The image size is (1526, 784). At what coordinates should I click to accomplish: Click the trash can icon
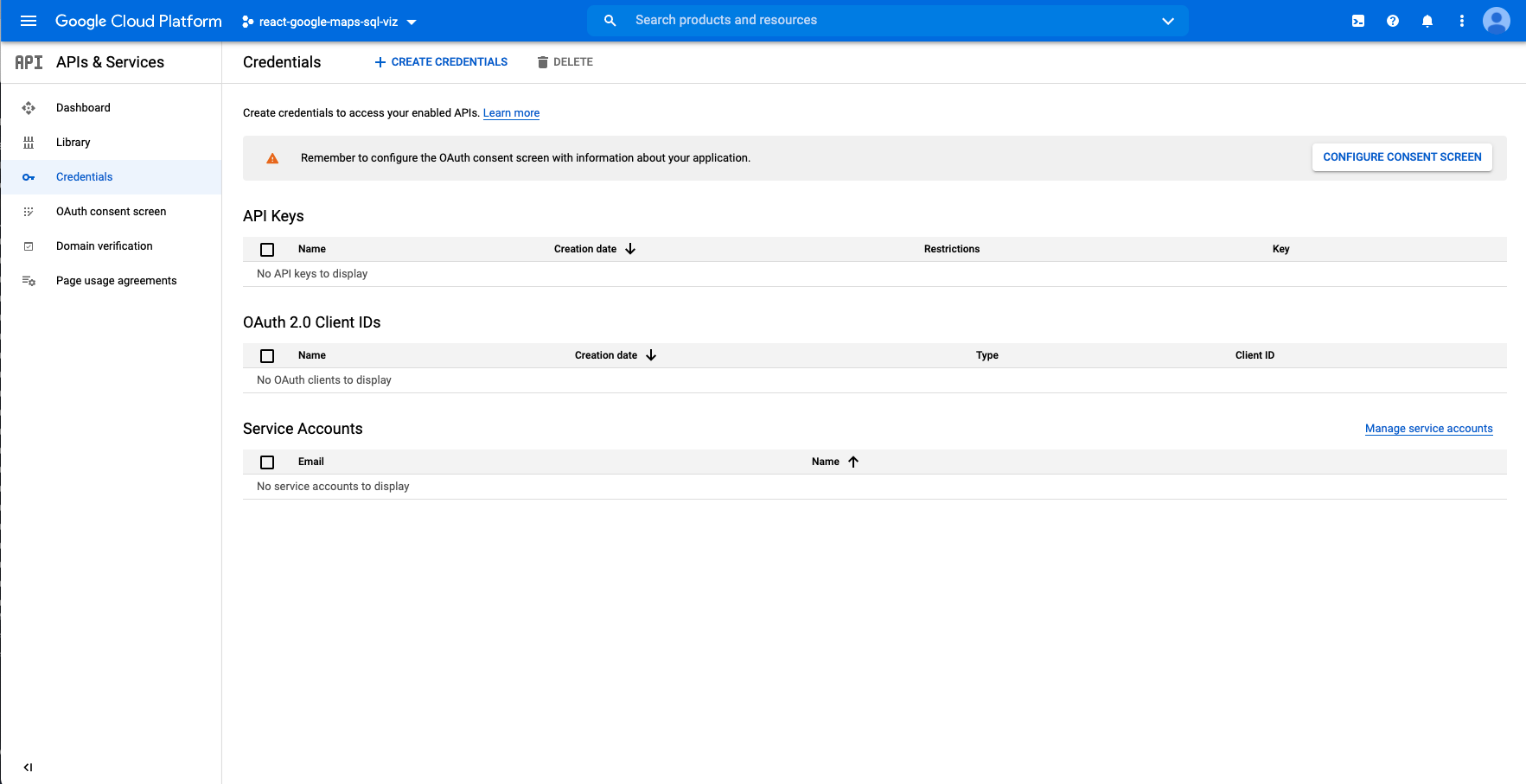click(543, 62)
